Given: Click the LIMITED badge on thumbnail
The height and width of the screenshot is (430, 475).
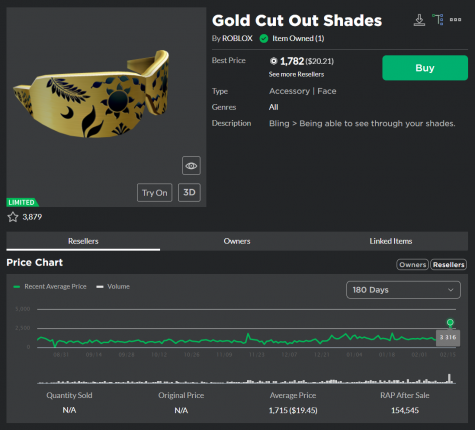Looking at the screenshot, I should 22,202.
